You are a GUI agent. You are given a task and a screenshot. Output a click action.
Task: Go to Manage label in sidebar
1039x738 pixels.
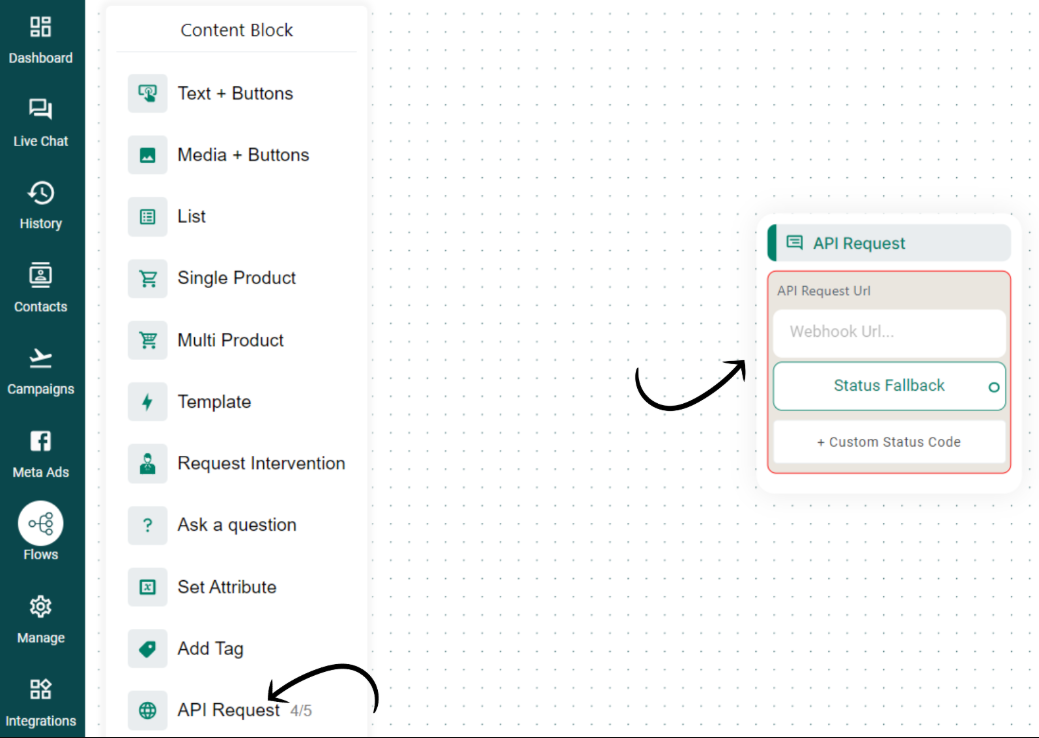40,638
